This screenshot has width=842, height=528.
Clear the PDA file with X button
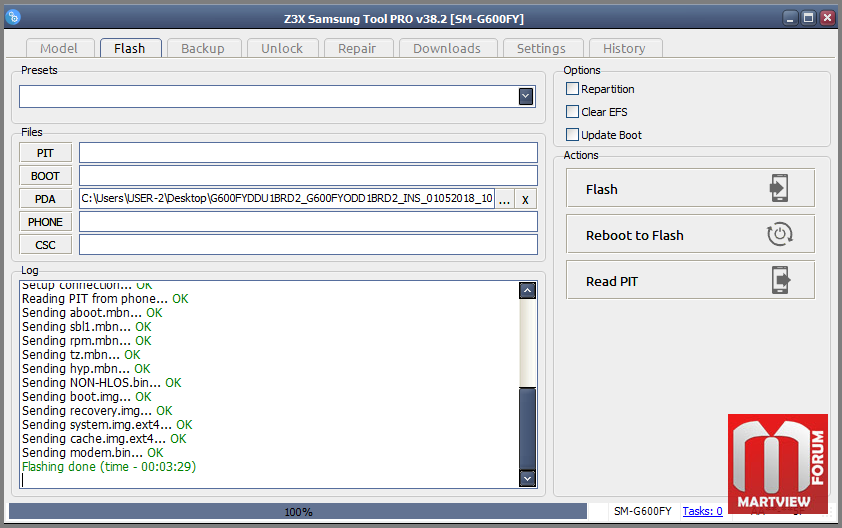click(x=525, y=199)
